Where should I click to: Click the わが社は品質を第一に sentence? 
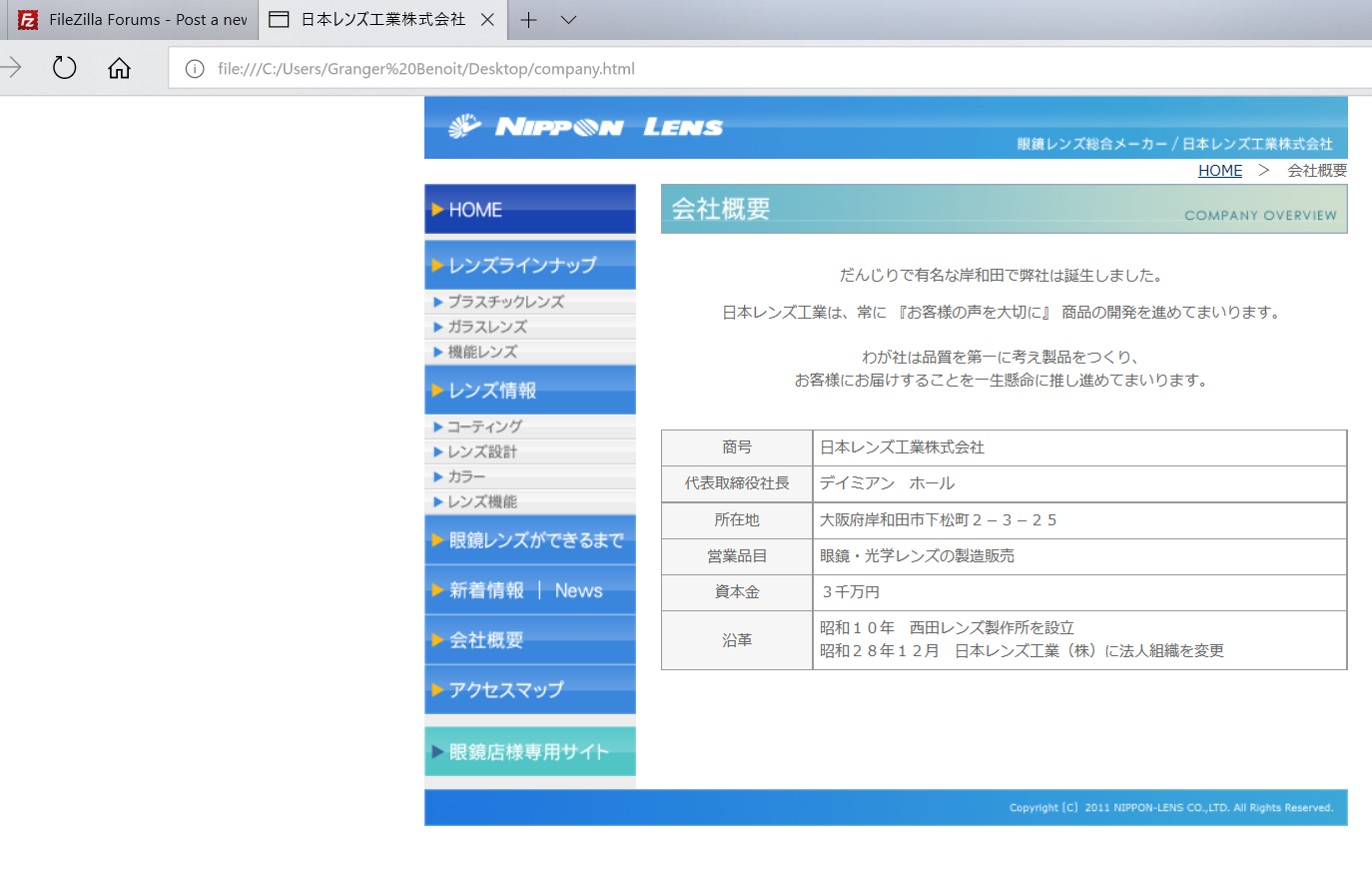(x=1002, y=357)
